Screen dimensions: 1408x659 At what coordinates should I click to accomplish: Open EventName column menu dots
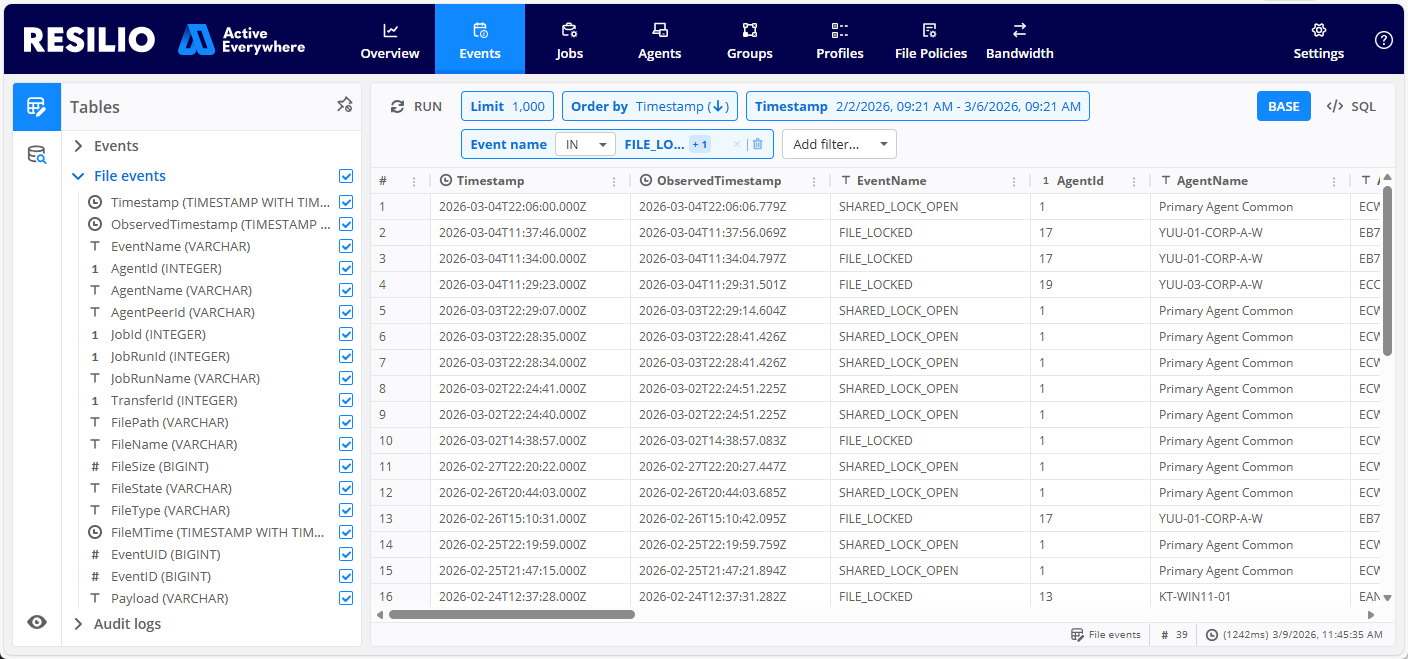coord(1014,181)
